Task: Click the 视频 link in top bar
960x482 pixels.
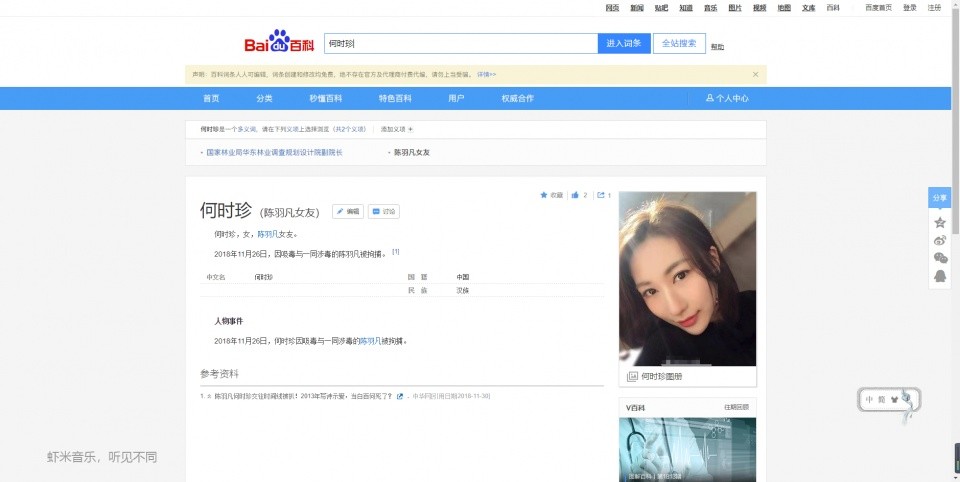Action: click(x=759, y=8)
